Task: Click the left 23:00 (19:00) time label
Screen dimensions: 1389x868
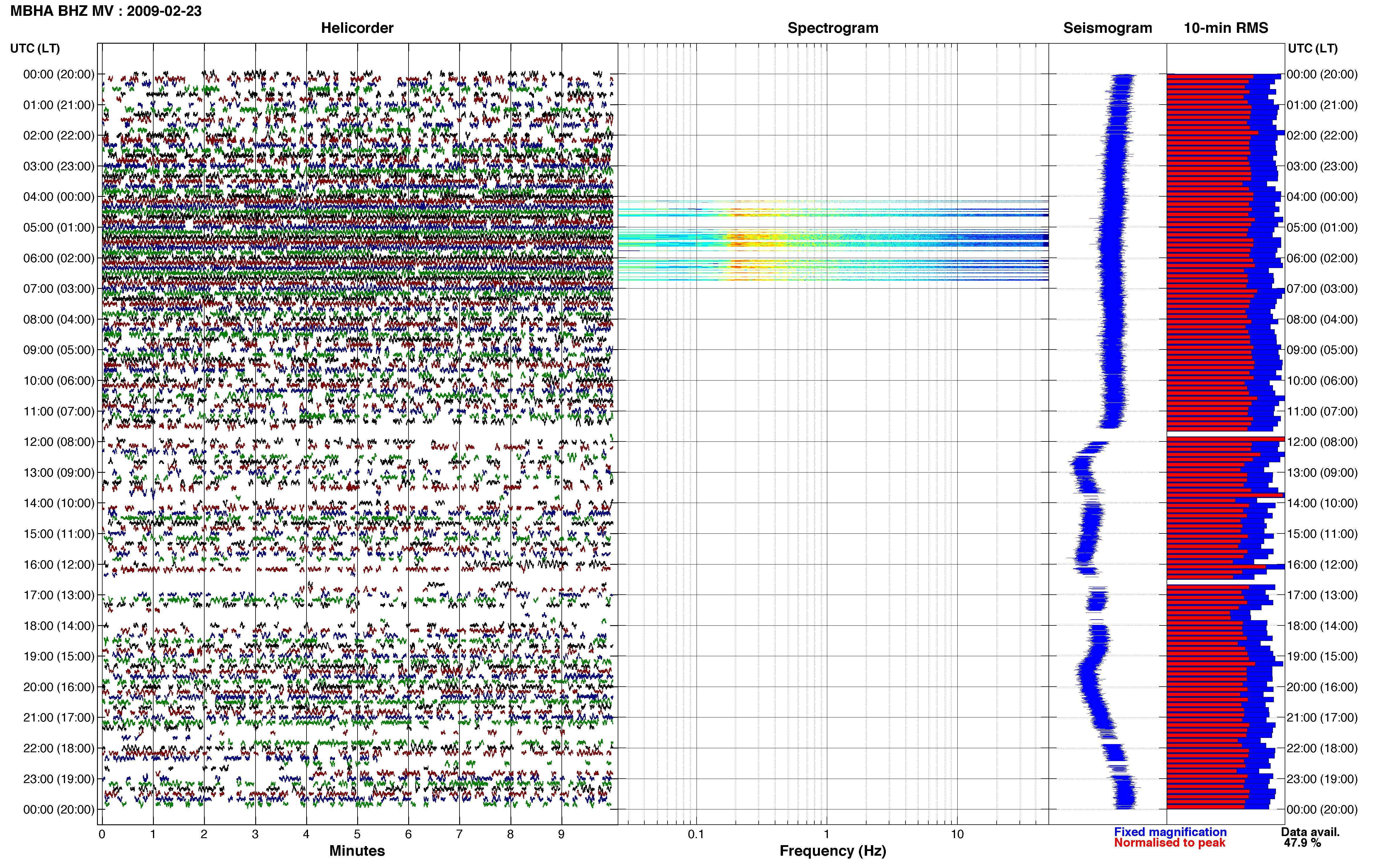Action: click(x=59, y=779)
